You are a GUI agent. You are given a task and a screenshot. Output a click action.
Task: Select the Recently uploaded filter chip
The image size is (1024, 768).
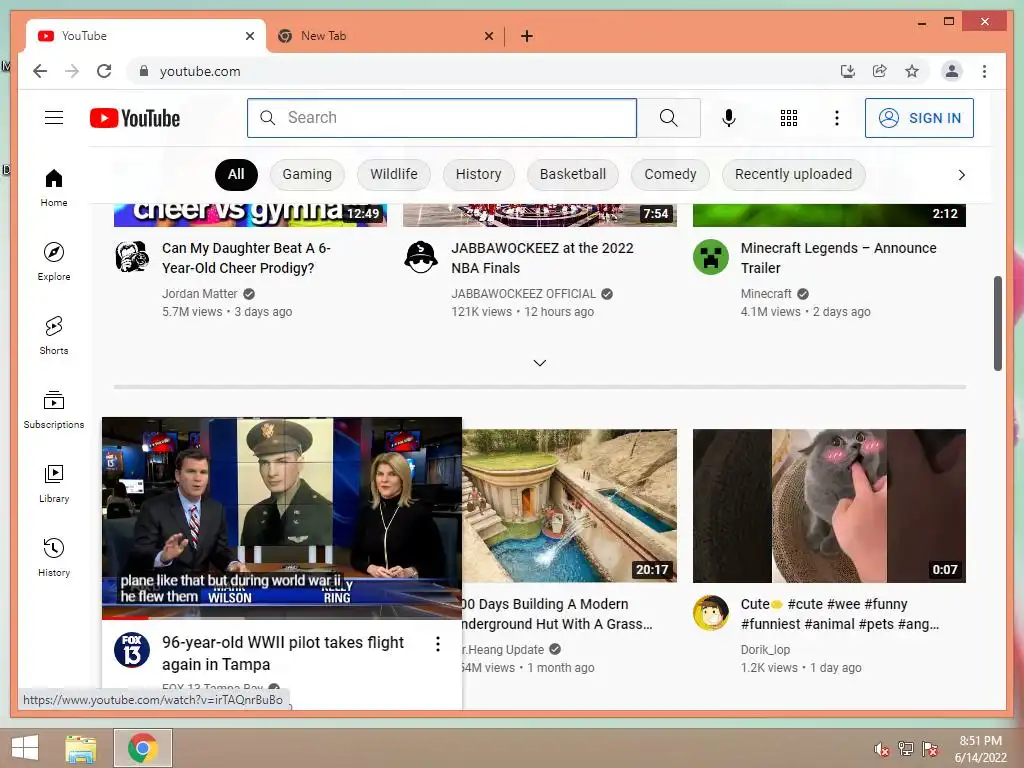coord(793,174)
